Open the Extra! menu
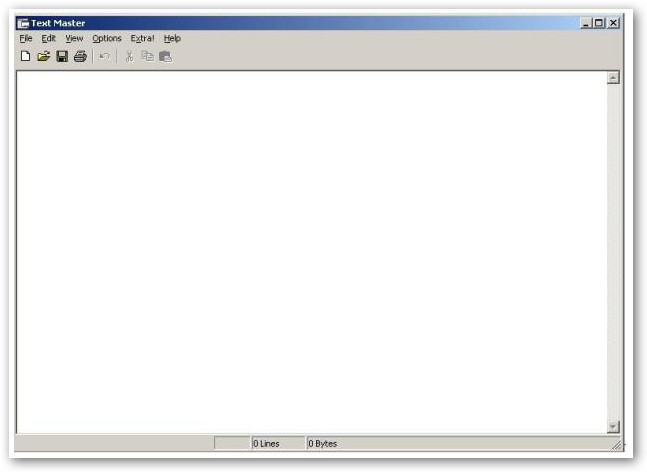This screenshot has width=647, height=472. coord(142,38)
